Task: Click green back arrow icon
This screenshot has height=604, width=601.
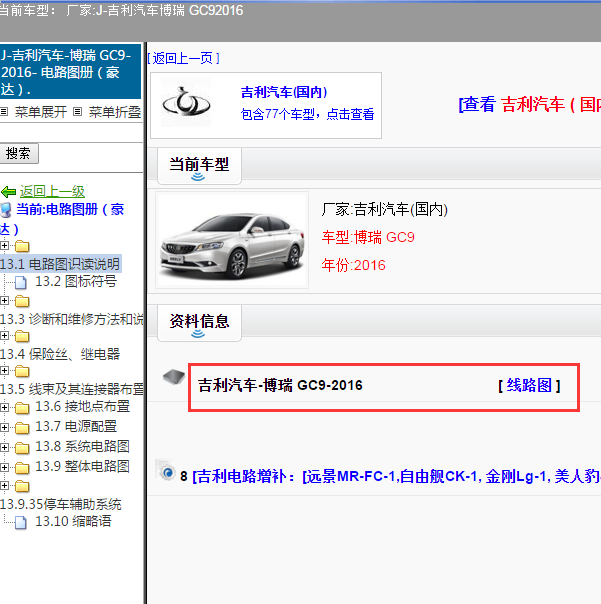Action: click(x=8, y=191)
